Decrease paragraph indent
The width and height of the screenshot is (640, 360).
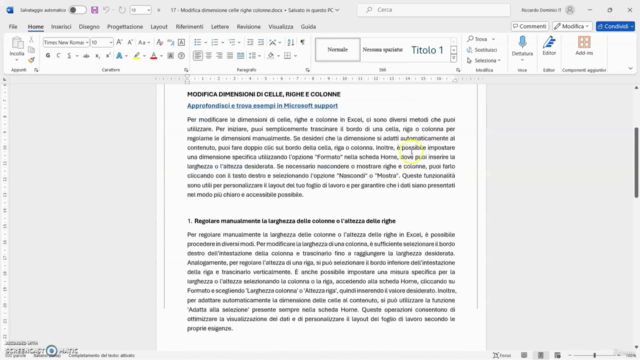(250, 42)
